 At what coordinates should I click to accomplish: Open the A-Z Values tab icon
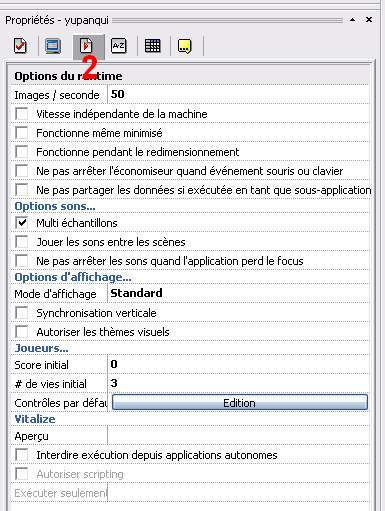coord(119,46)
